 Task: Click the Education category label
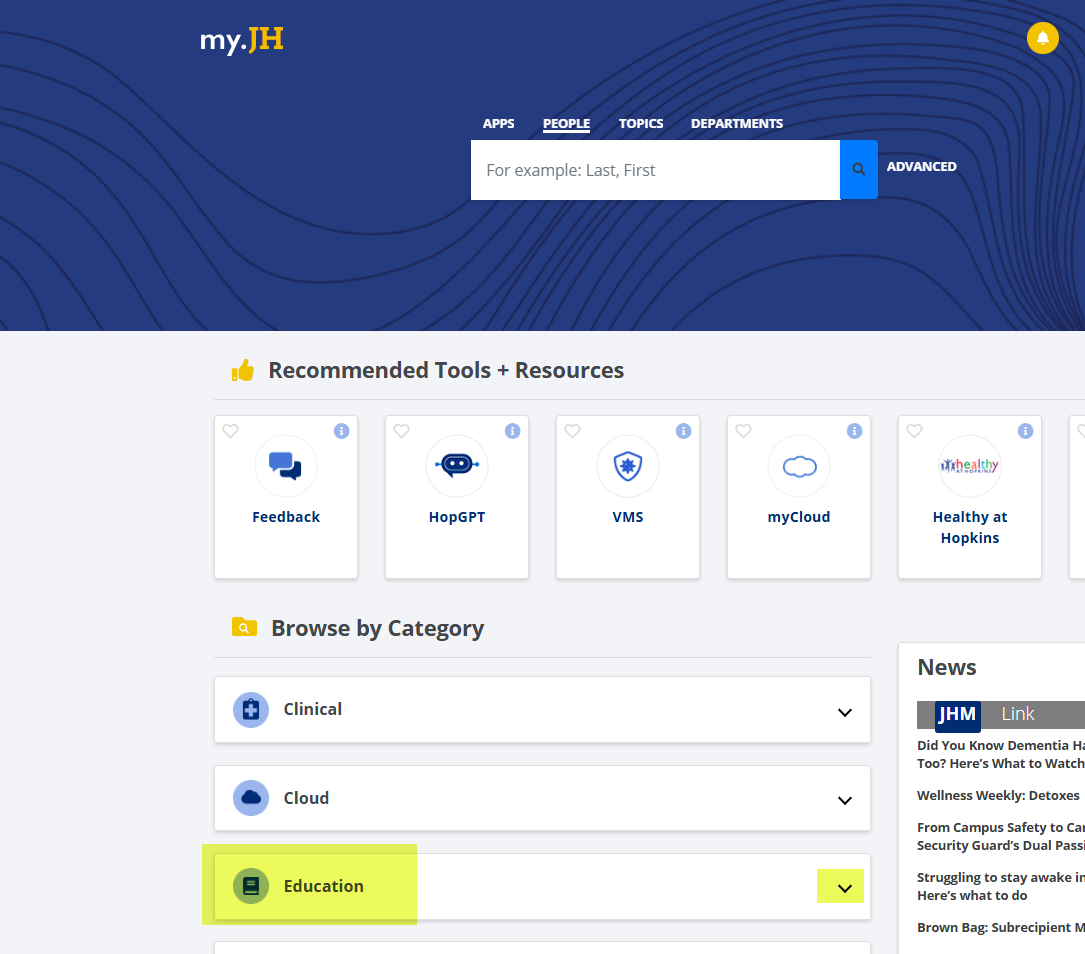click(323, 886)
